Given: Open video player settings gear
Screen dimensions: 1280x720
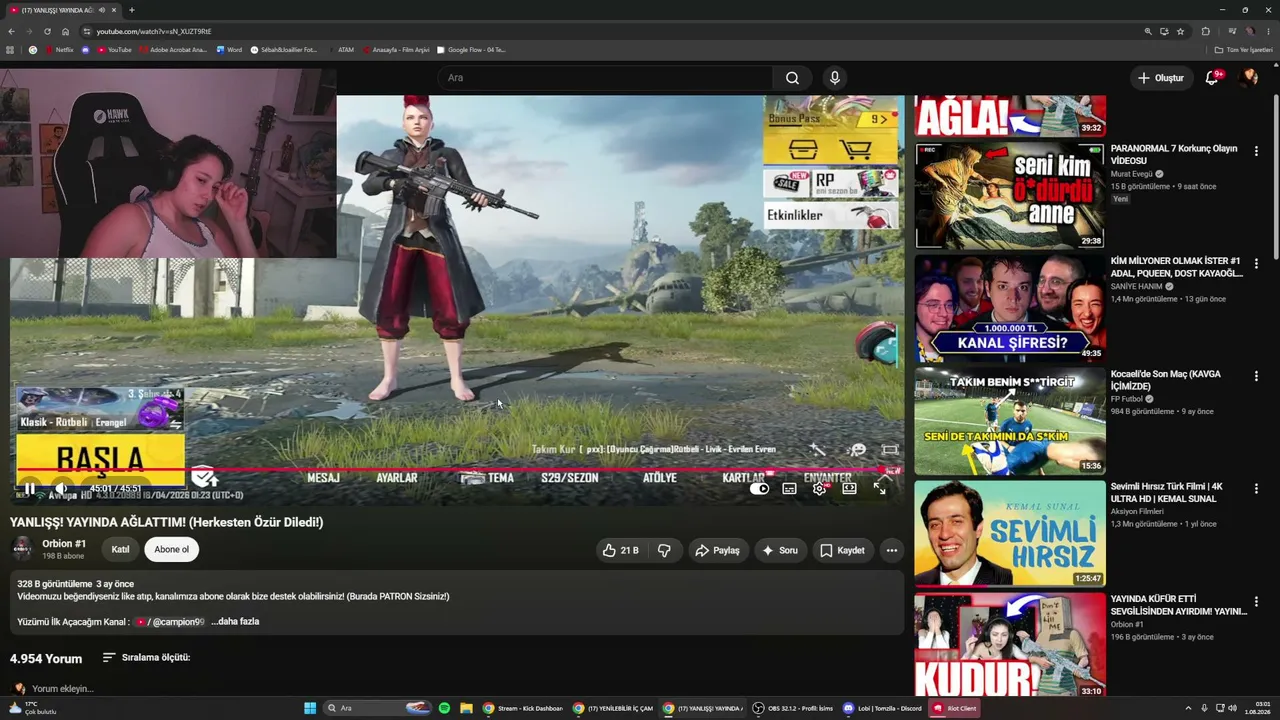Looking at the screenshot, I should click(819, 489).
